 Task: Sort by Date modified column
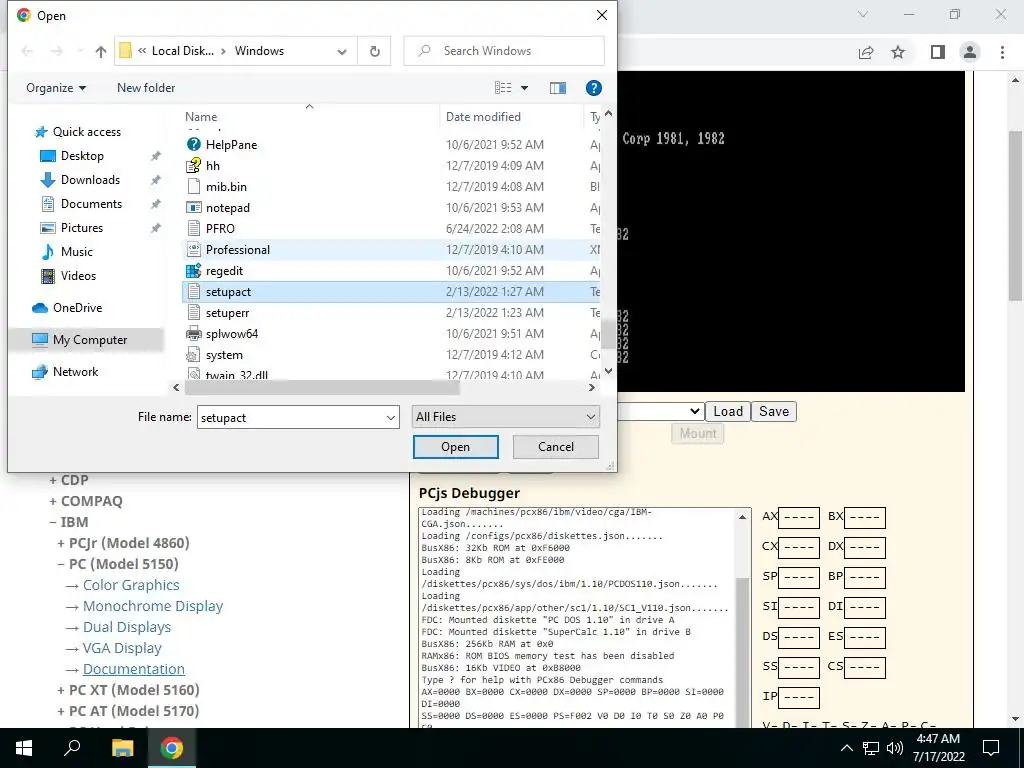tap(483, 117)
